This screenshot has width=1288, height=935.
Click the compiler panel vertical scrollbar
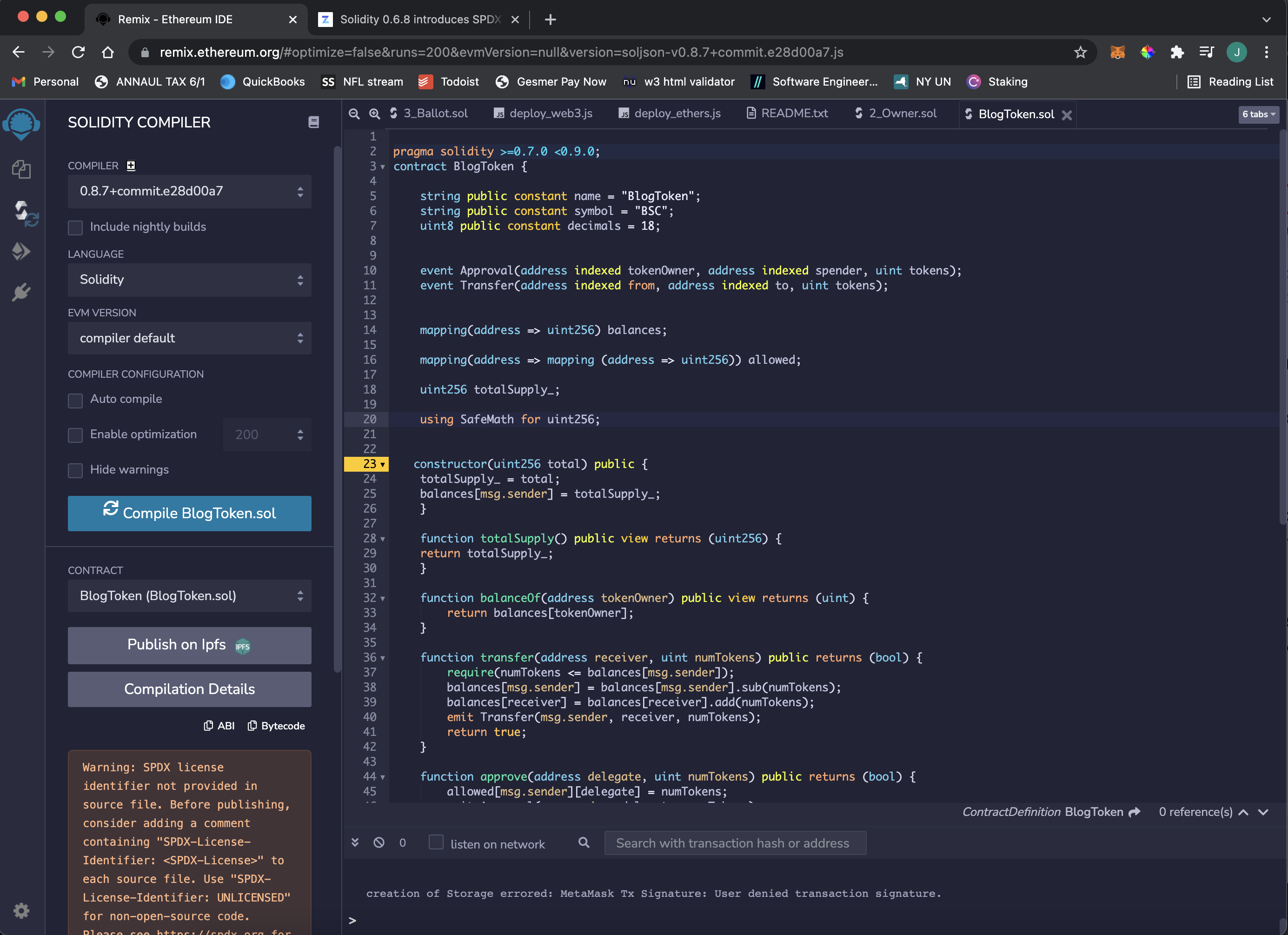coord(337,409)
